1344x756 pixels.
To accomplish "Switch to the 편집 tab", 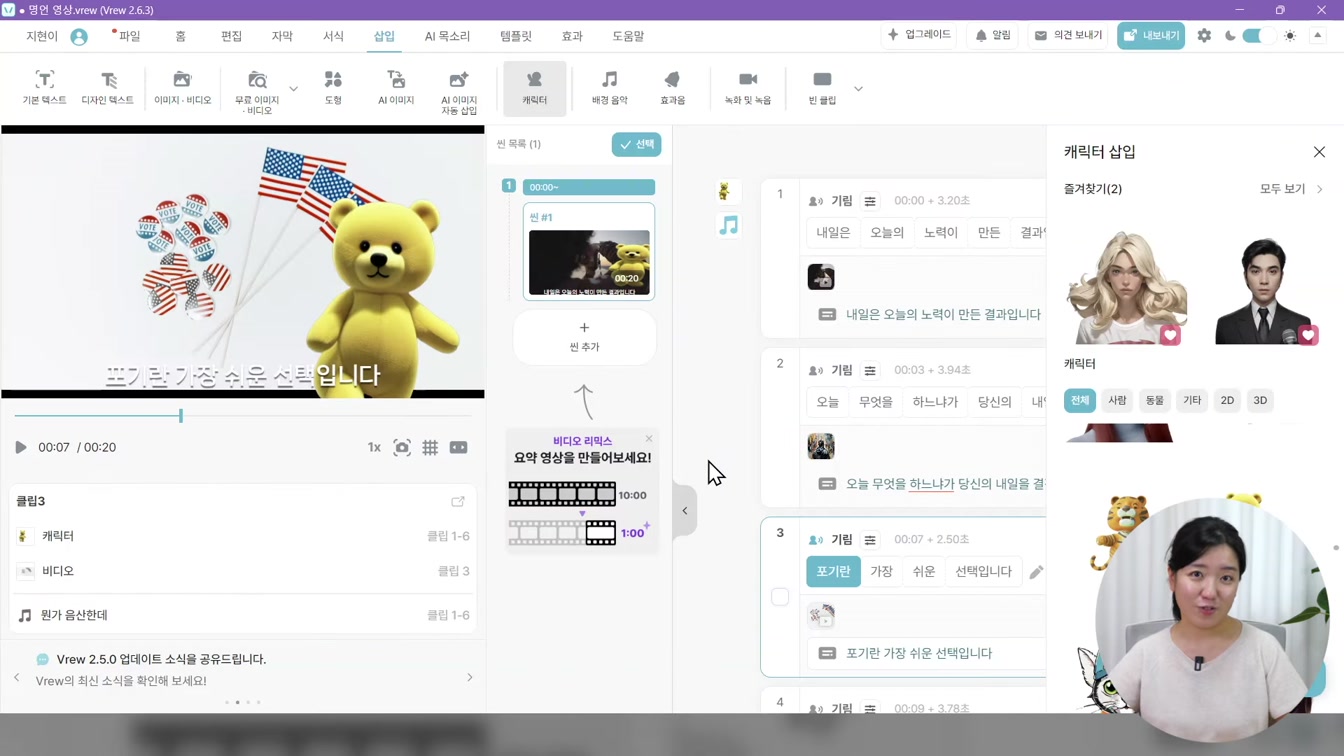I will [x=231, y=36].
